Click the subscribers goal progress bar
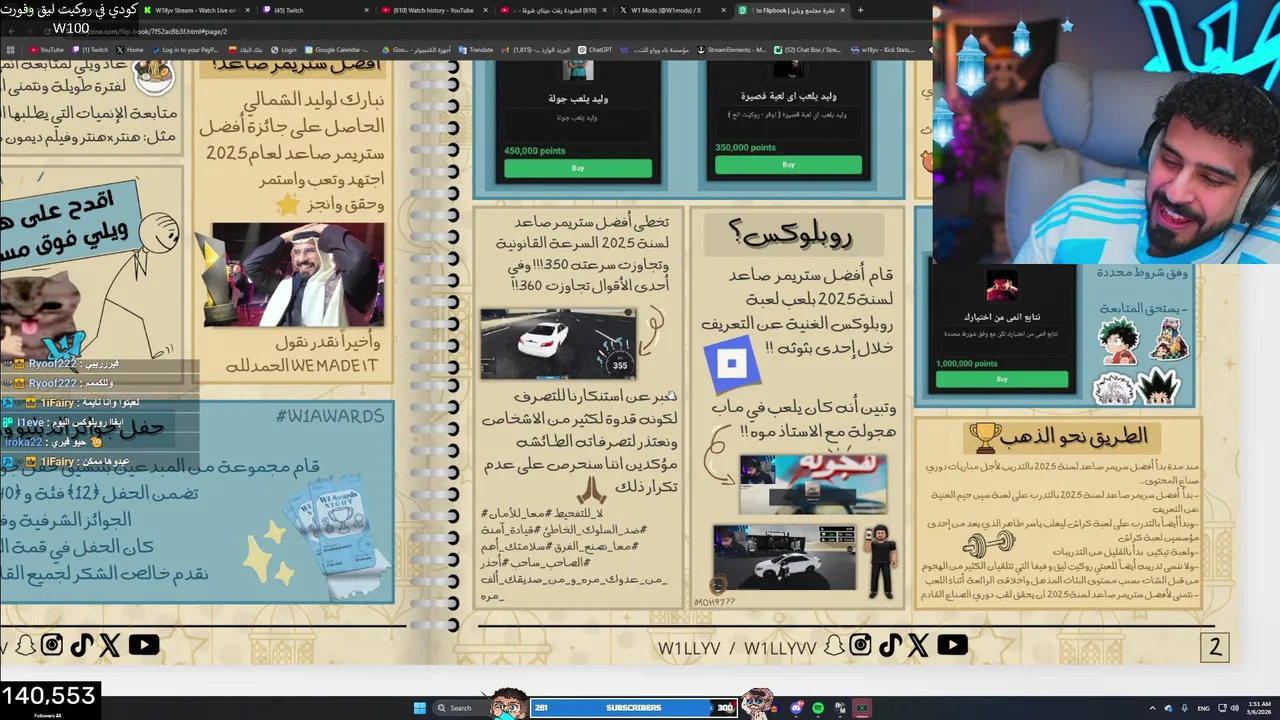Viewport: 1280px width, 720px height. (634, 708)
